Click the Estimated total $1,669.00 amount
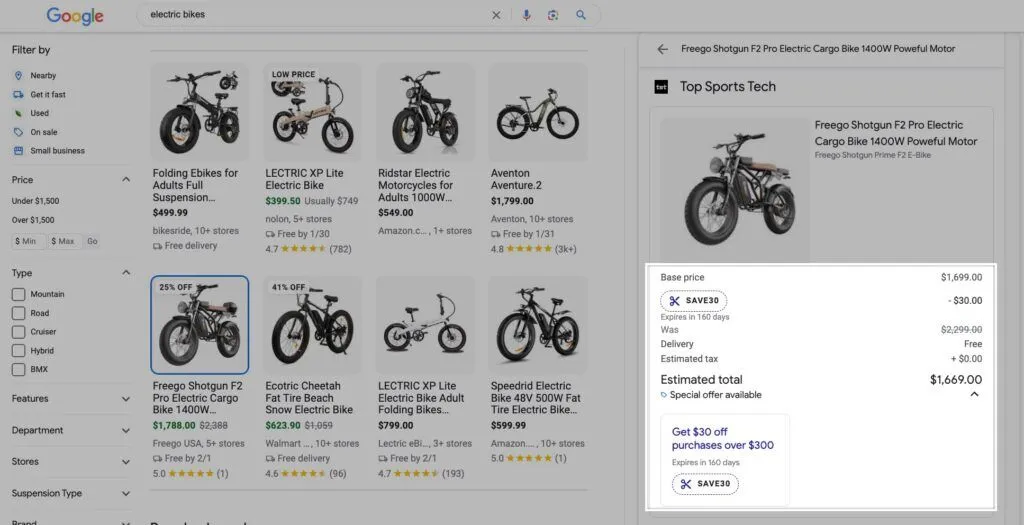This screenshot has height=525, width=1024. [x=955, y=380]
